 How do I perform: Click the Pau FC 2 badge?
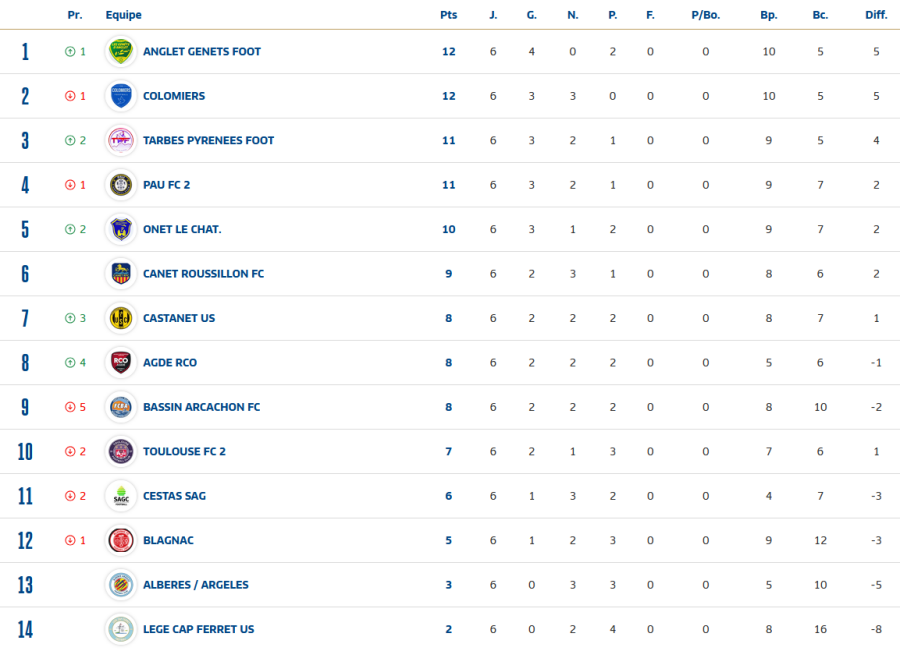[x=121, y=185]
